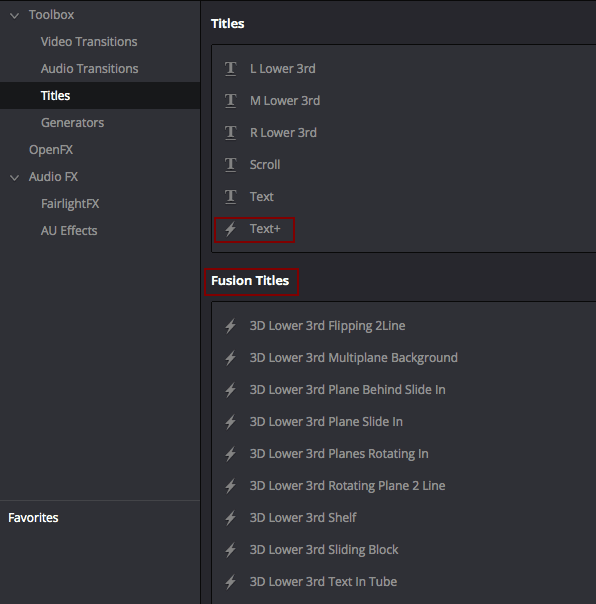Select the plain Text title item
The height and width of the screenshot is (604, 596).
pyautogui.click(x=262, y=197)
